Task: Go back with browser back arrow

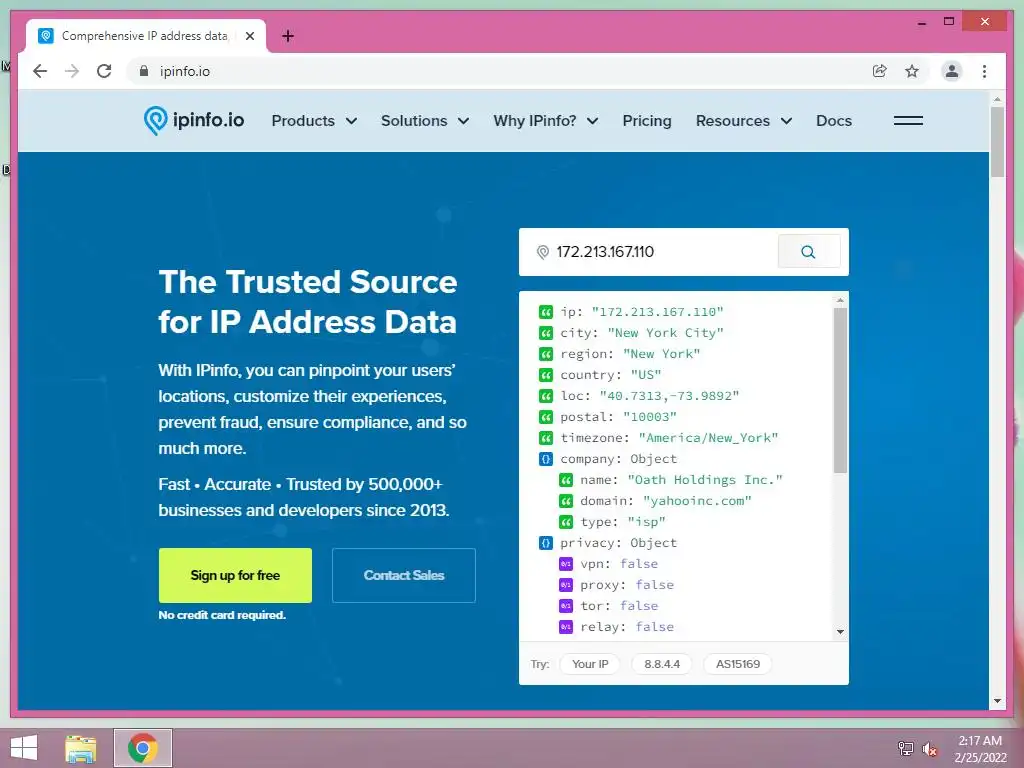Action: click(40, 71)
